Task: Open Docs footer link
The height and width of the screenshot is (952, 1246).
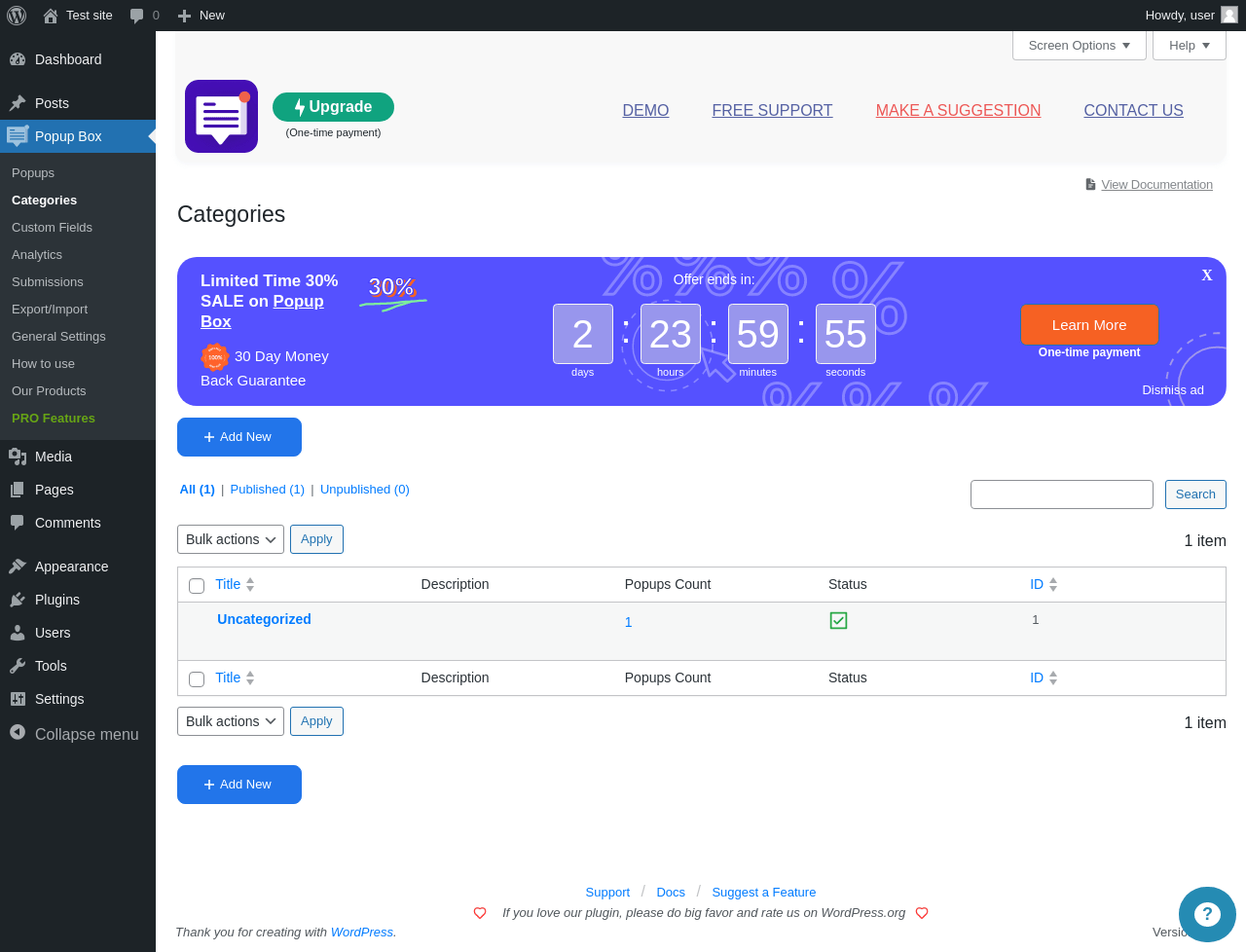Action: click(x=671, y=893)
